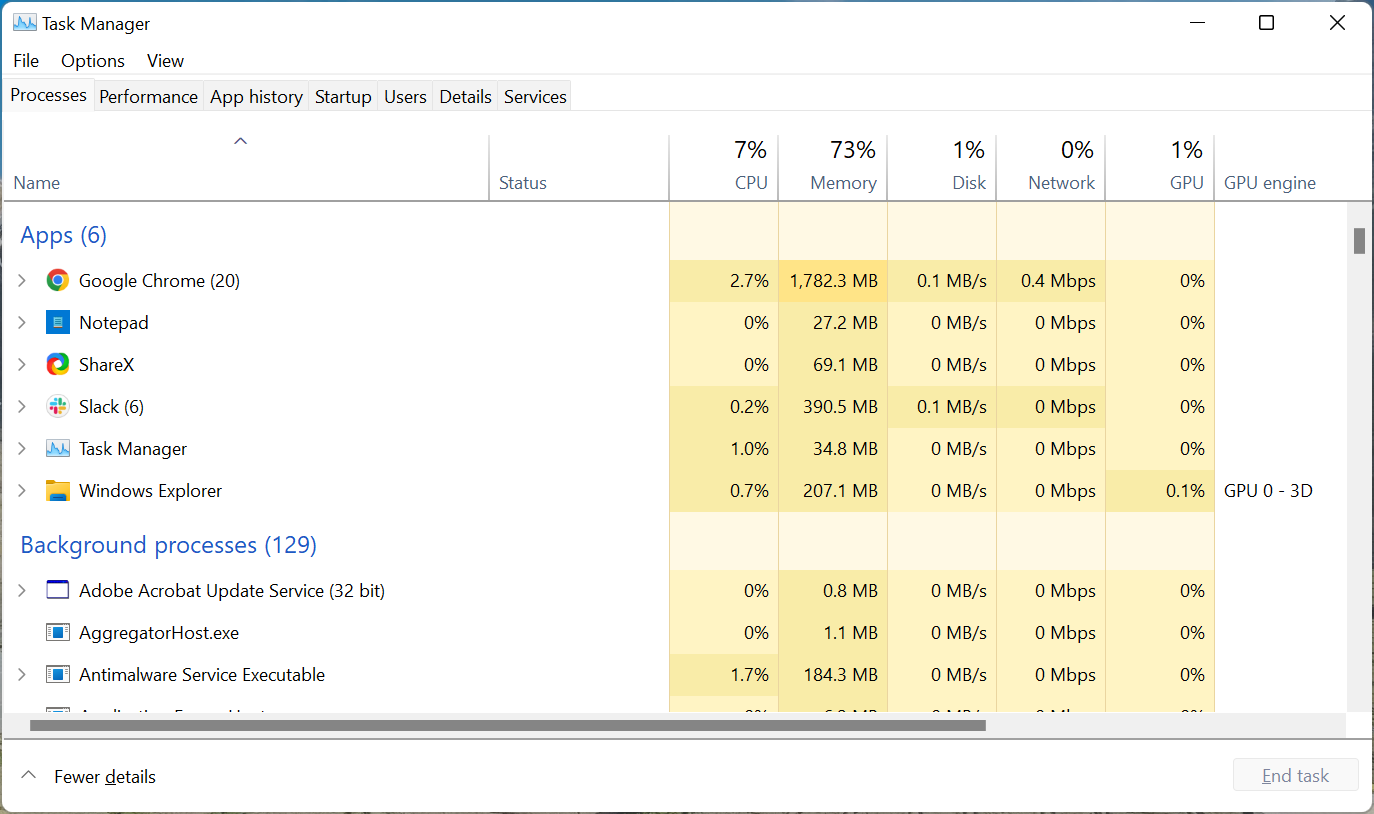Screen dimensions: 1374x814
Task: Sort by Name column header
Action: (246, 168)
